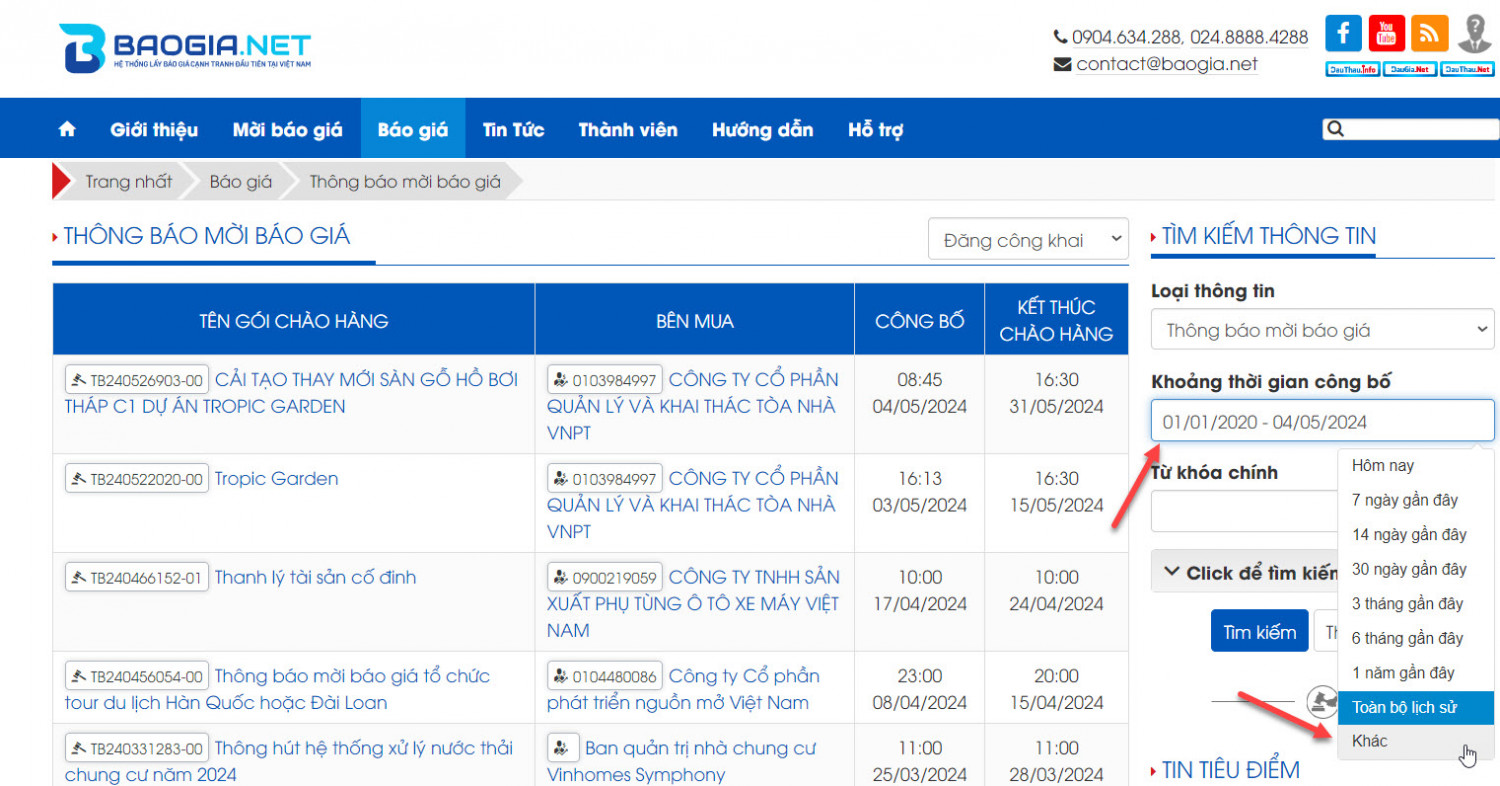The image size is (1500, 786).
Task: Select Hôm nay date option
Action: pos(1417,466)
